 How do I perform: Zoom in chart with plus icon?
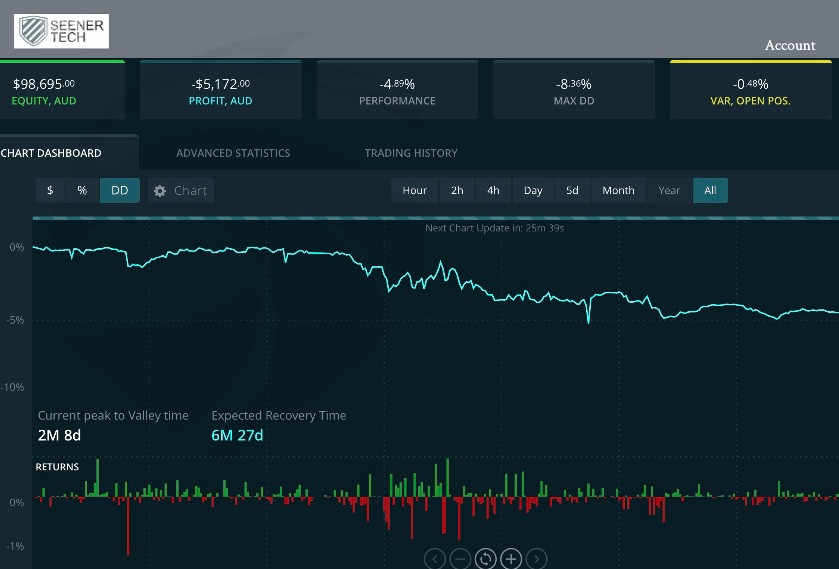pos(511,559)
